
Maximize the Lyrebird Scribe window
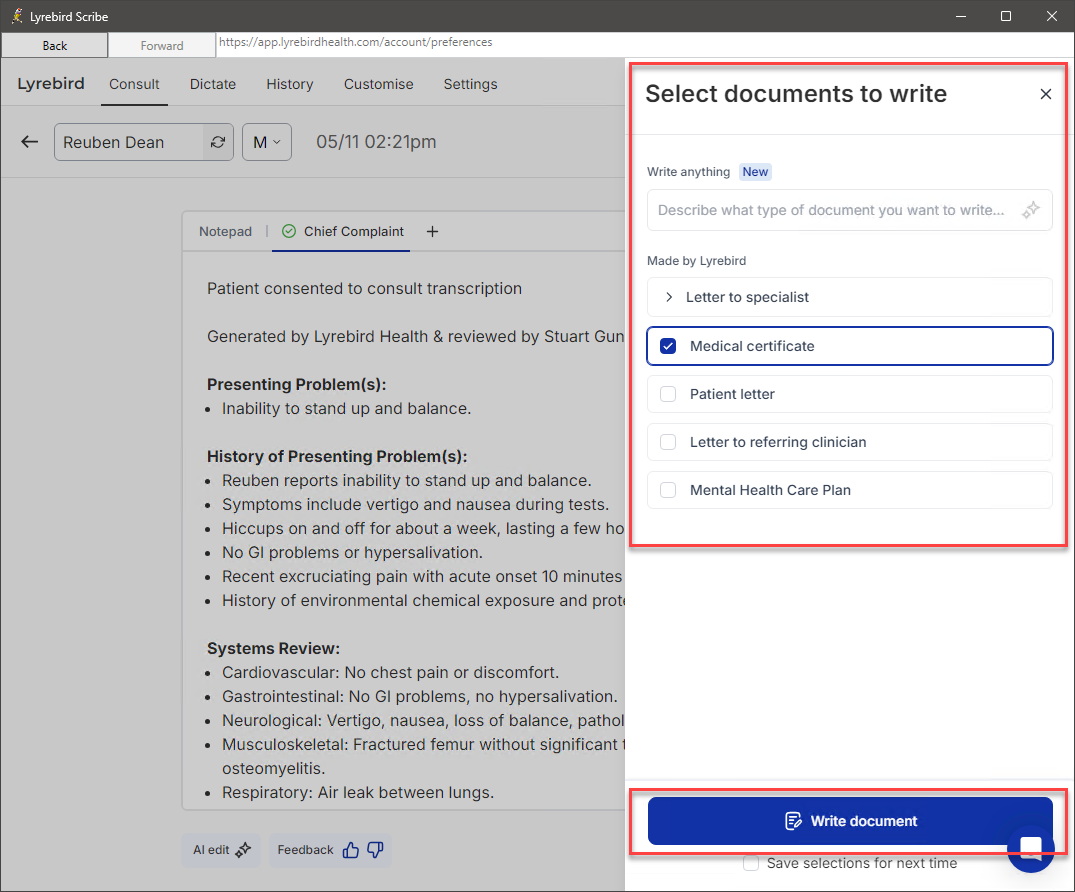point(1006,16)
